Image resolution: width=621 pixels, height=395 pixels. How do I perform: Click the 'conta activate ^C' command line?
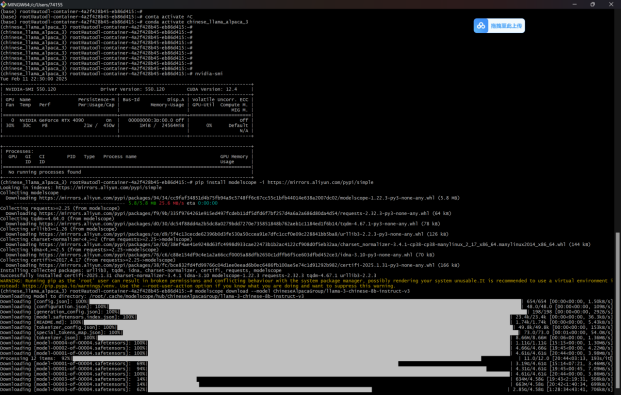coord(169,17)
